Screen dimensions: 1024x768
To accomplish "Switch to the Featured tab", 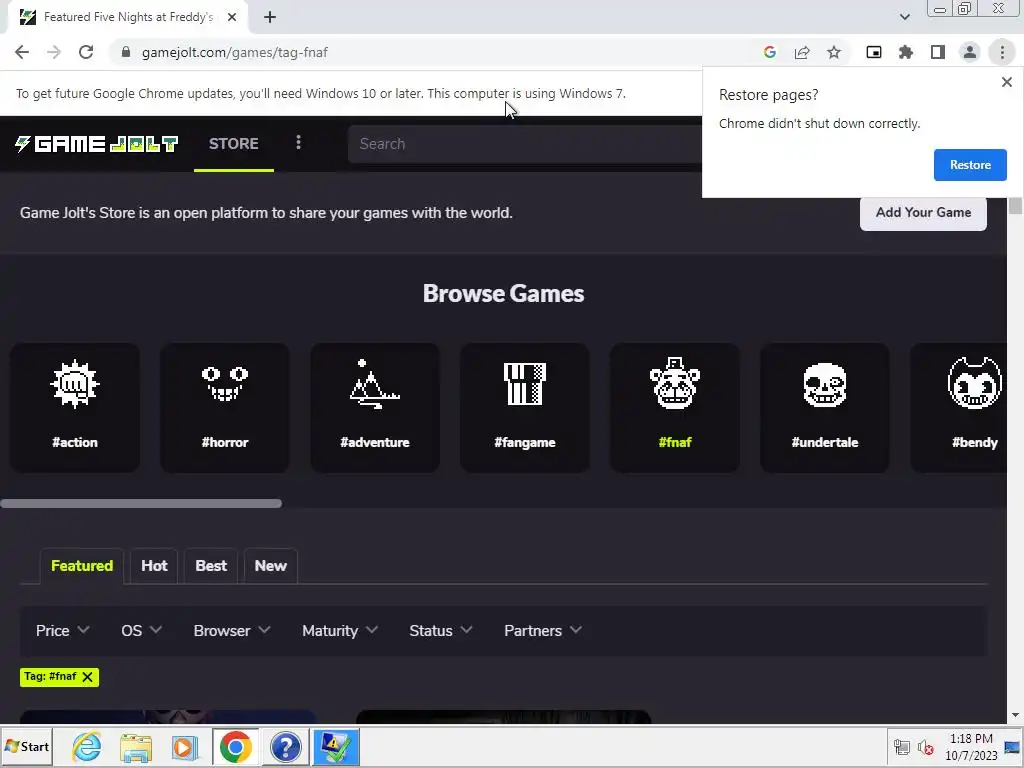I will [x=82, y=566].
